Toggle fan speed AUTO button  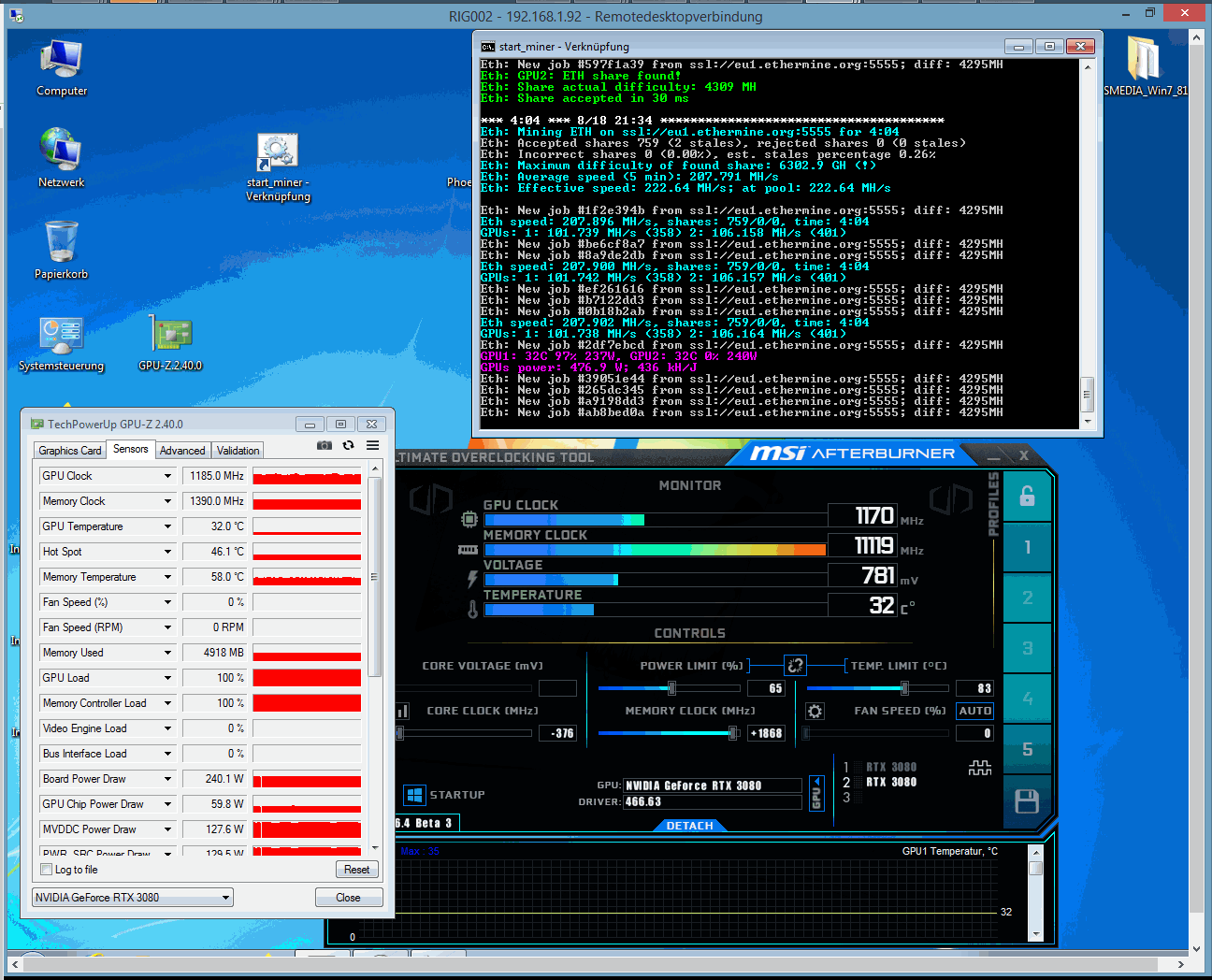tap(974, 711)
